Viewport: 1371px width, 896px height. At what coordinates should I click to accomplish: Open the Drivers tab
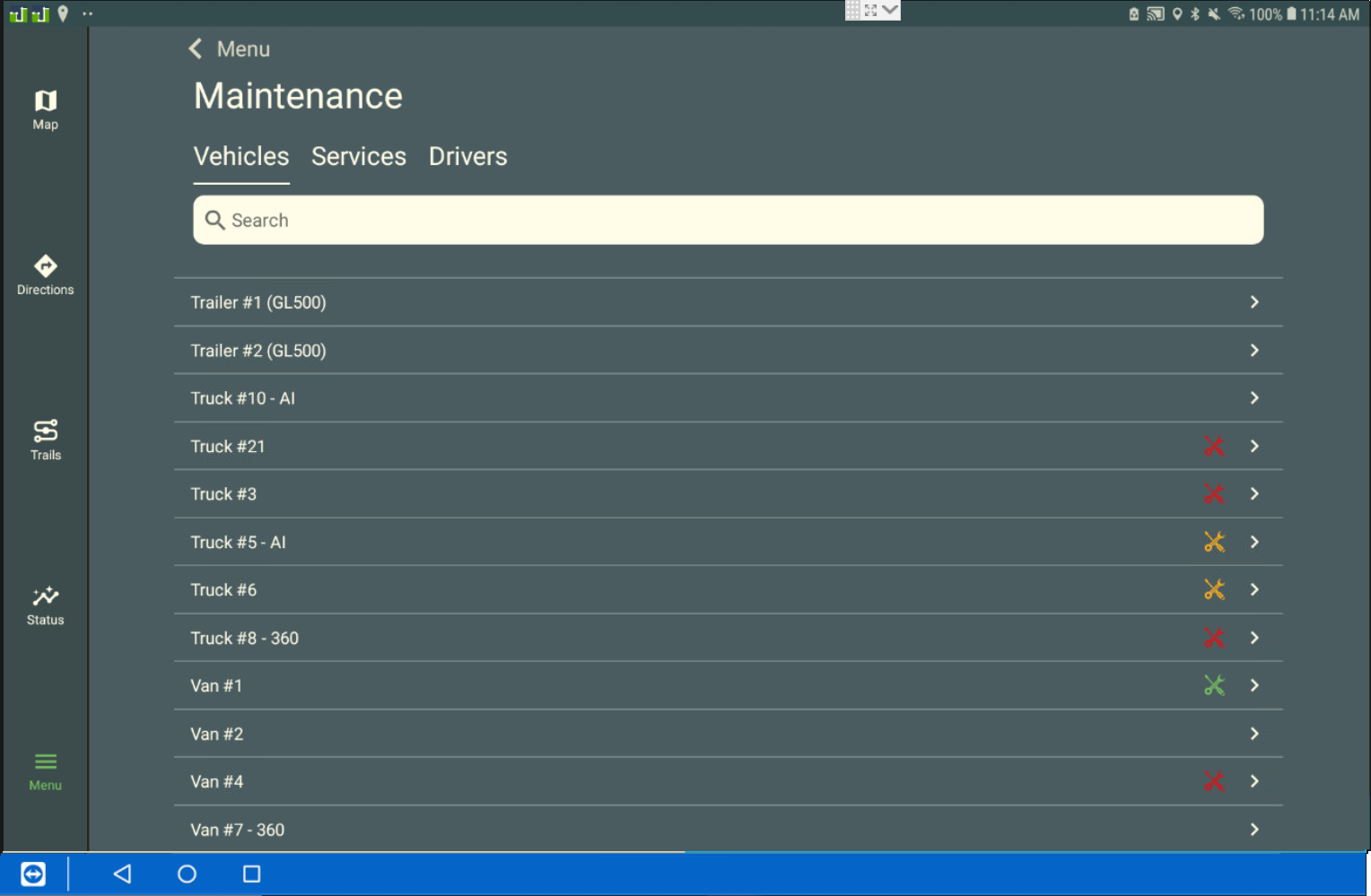(x=467, y=156)
